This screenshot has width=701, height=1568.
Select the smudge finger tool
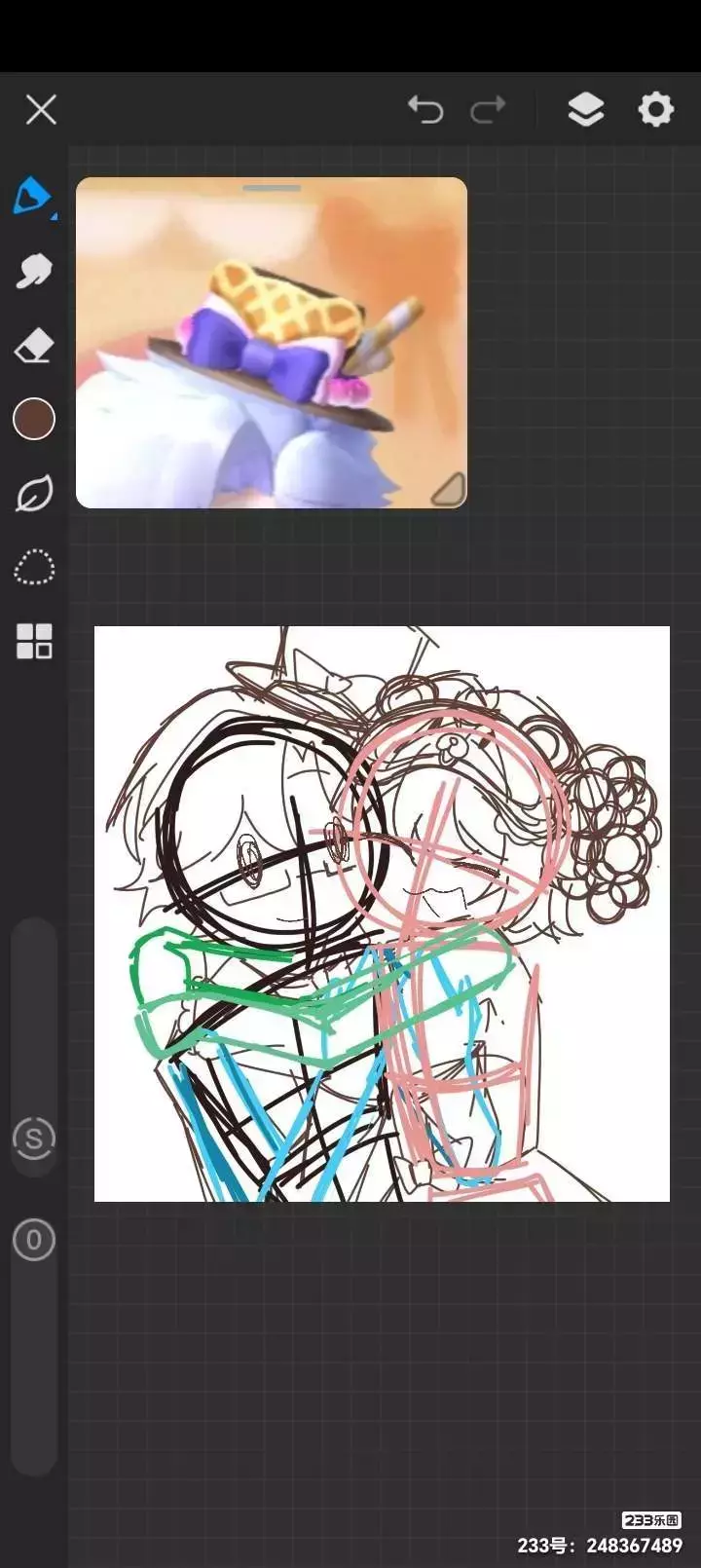point(34,272)
